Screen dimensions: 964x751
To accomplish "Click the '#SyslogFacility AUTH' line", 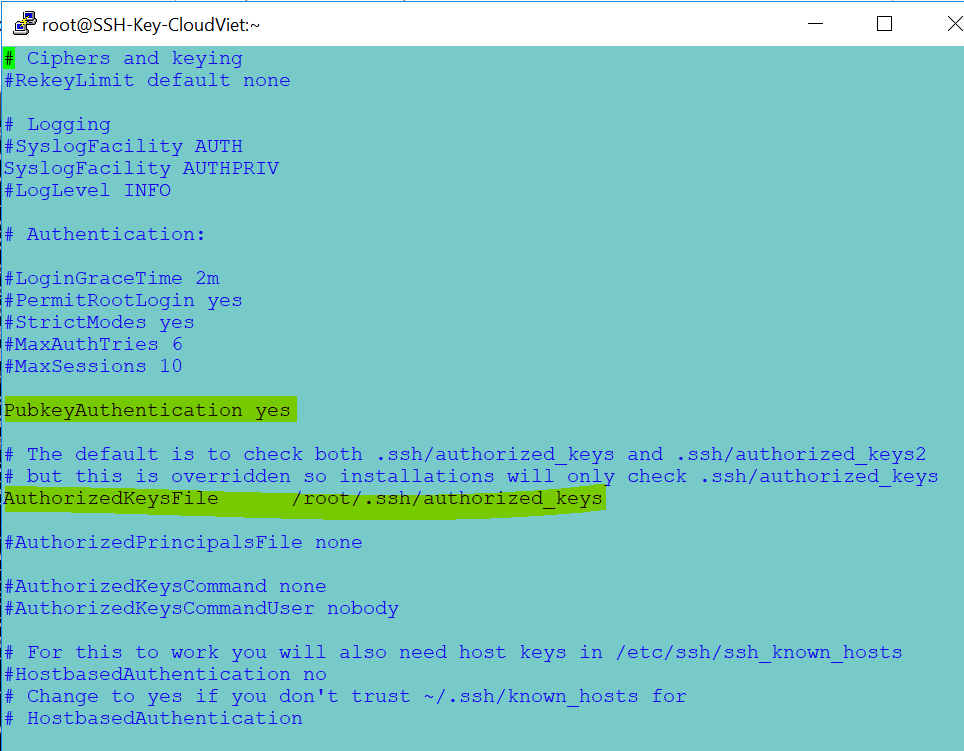I will [123, 146].
